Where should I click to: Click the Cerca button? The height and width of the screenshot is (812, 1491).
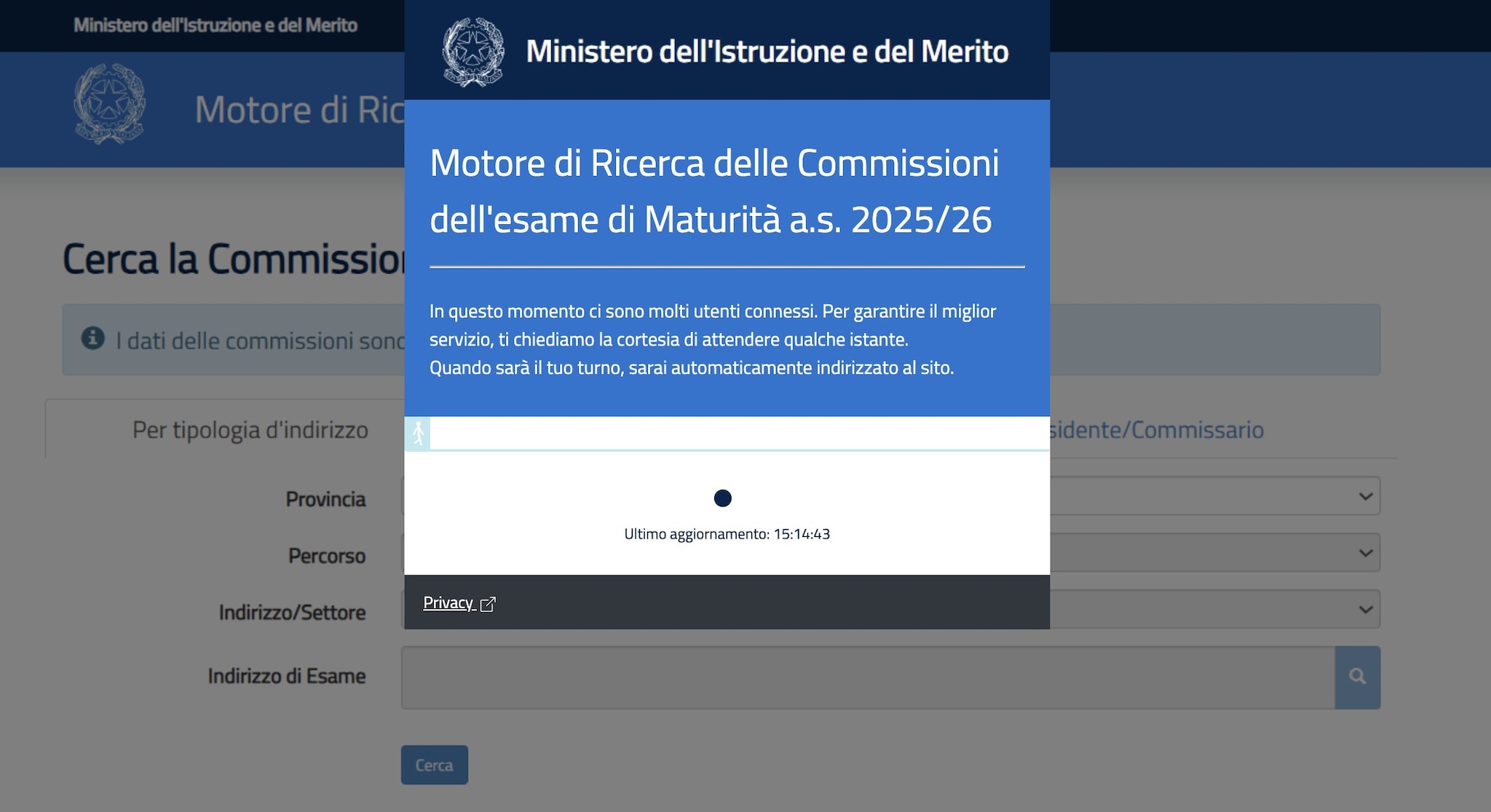pyautogui.click(x=434, y=765)
